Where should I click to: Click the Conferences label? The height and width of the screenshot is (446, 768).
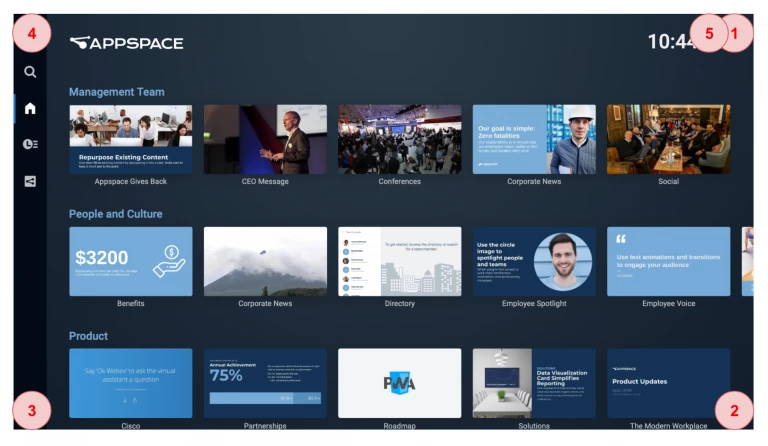click(x=400, y=182)
